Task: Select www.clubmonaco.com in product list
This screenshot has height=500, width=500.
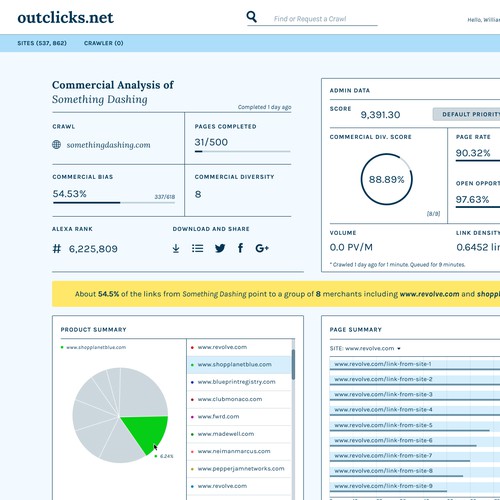Action: [x=239, y=399]
